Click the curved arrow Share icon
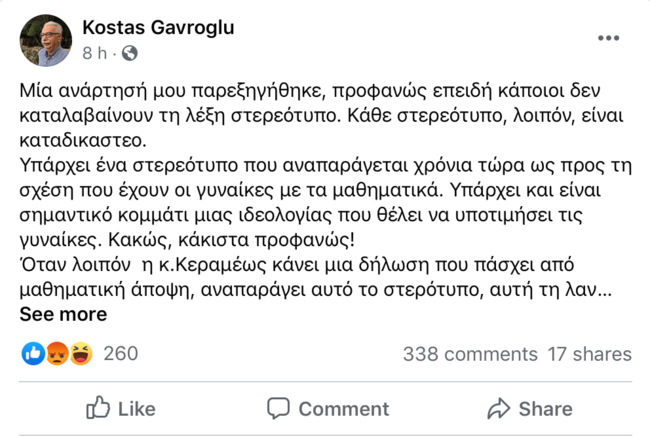Image resolution: width=650 pixels, height=436 pixels. 498,408
